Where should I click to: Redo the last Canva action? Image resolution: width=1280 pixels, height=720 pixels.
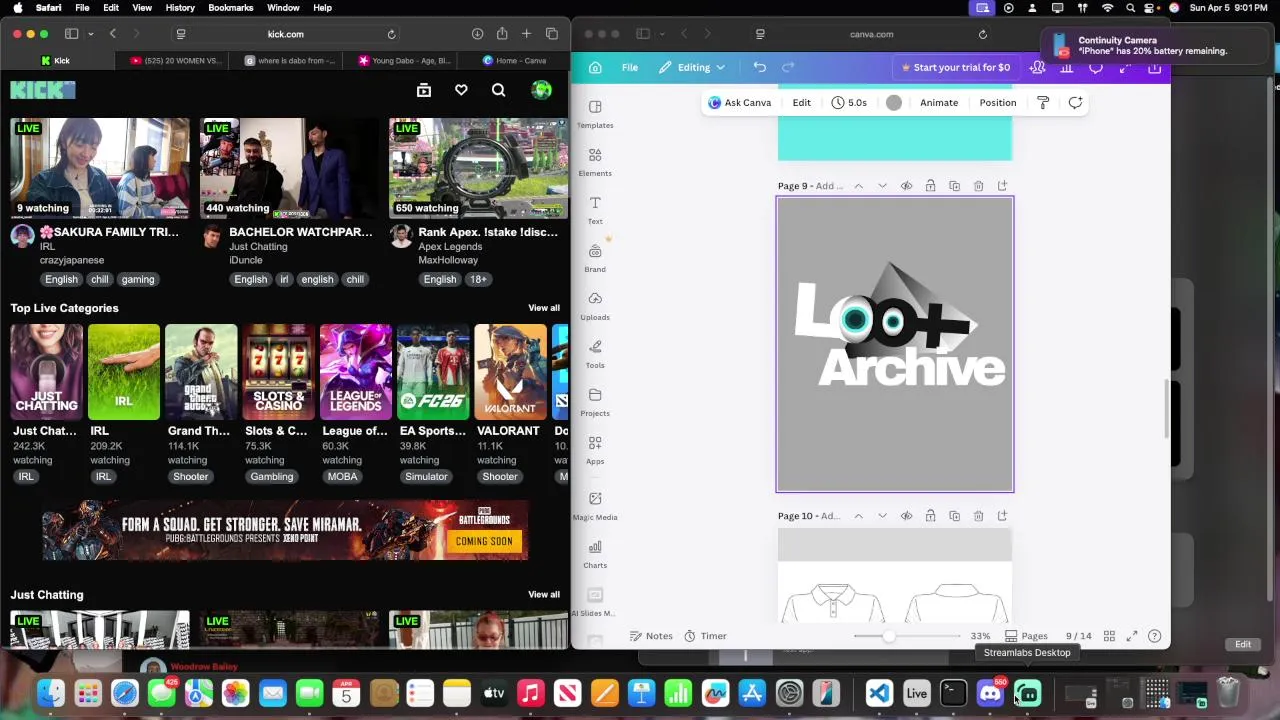point(788,67)
